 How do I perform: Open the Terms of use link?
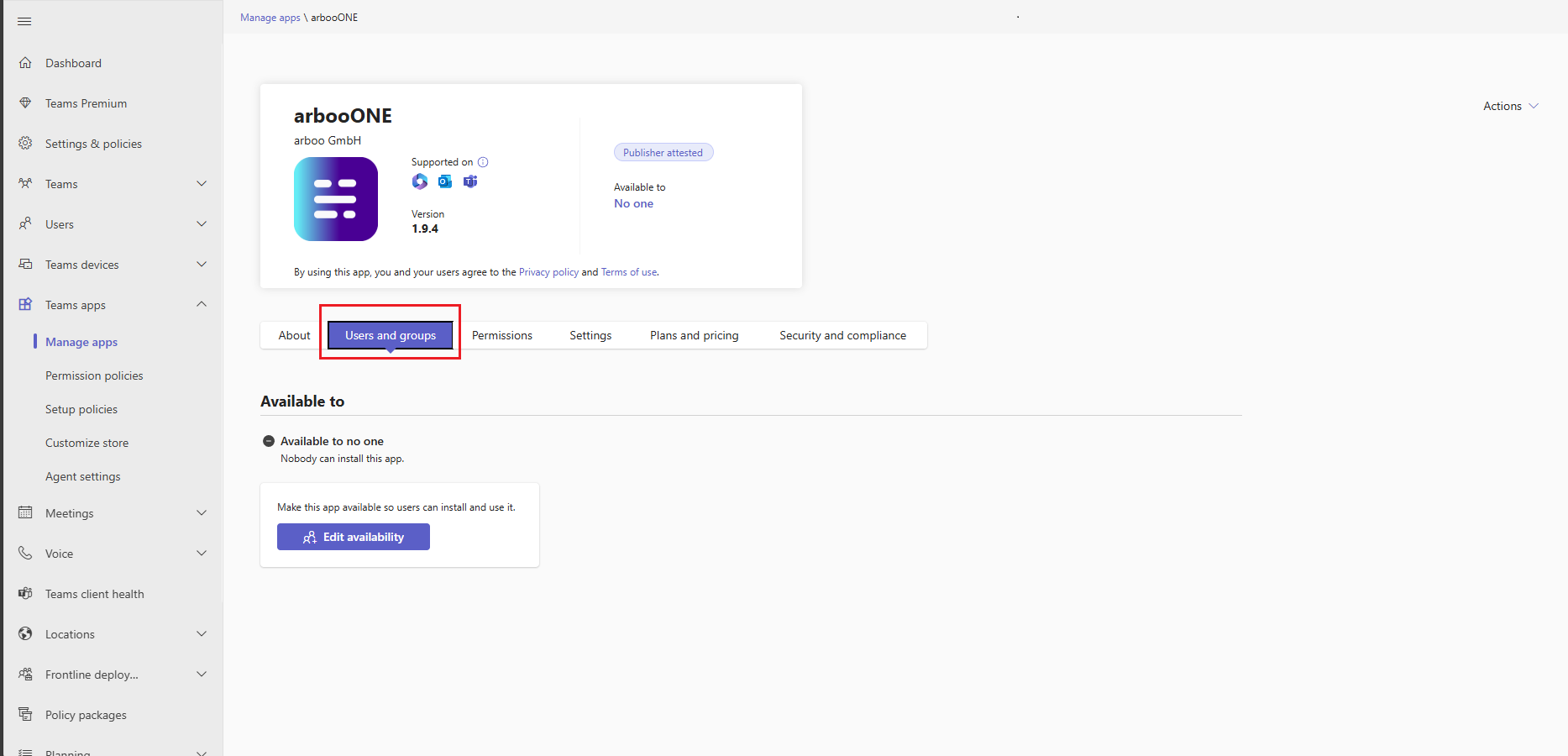click(x=629, y=272)
